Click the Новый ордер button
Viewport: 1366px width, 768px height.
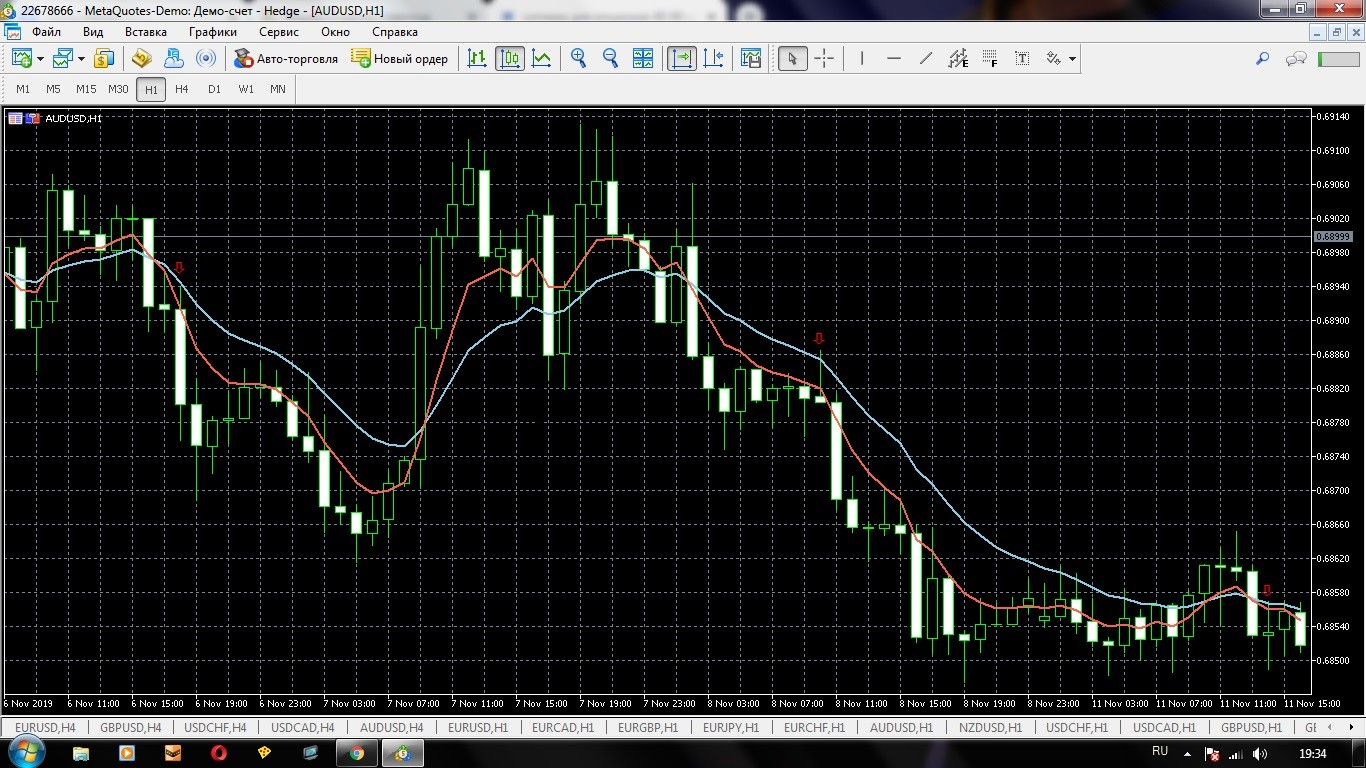point(400,59)
